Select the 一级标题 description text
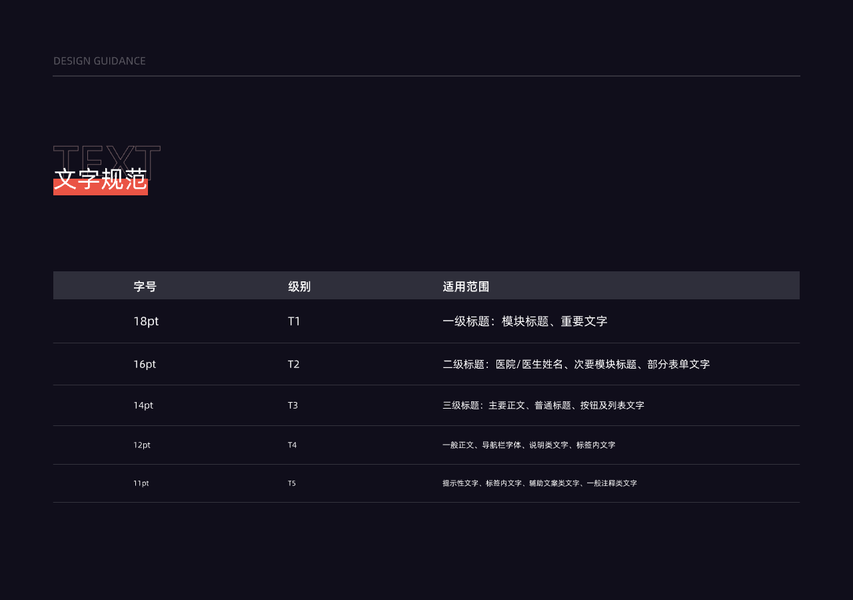The image size is (853, 600). click(525, 322)
